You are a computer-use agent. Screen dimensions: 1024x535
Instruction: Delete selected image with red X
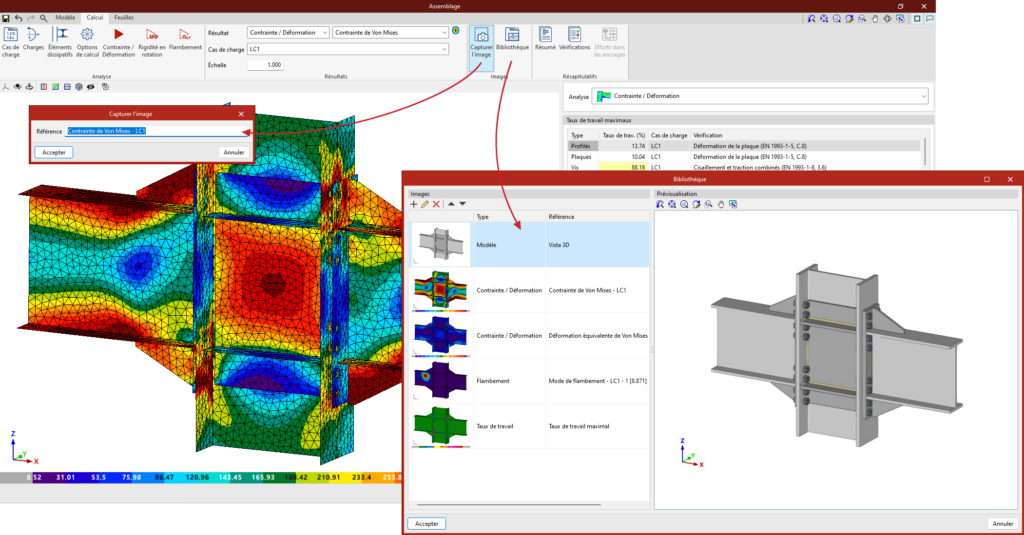(436, 203)
